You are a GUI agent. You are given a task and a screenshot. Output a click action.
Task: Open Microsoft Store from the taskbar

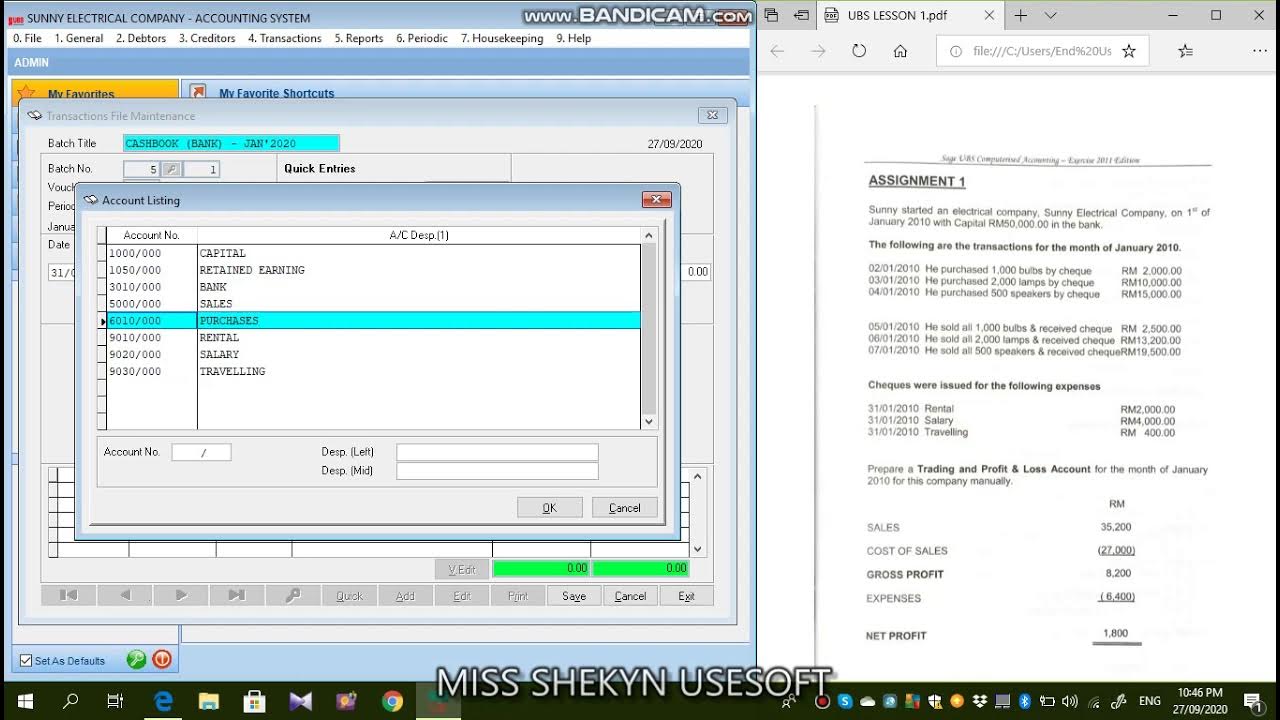[254, 701]
